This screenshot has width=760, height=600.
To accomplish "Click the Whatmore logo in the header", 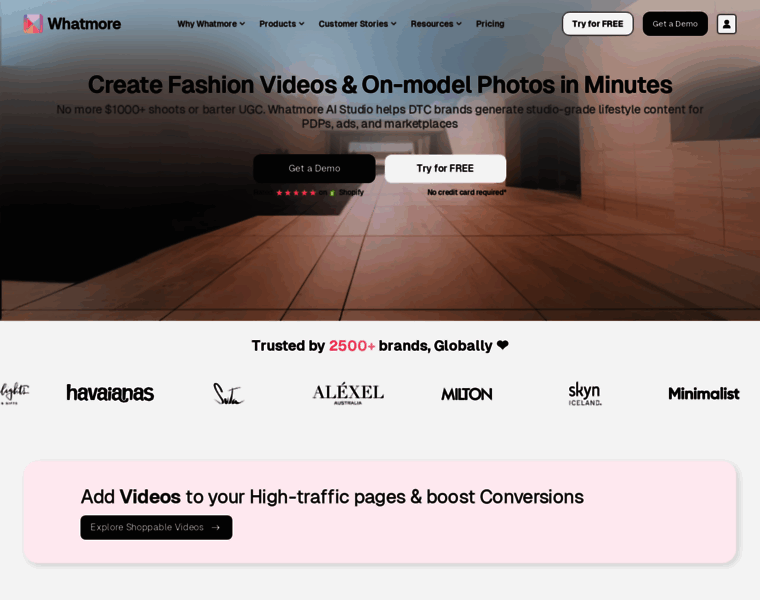I will 72,24.
